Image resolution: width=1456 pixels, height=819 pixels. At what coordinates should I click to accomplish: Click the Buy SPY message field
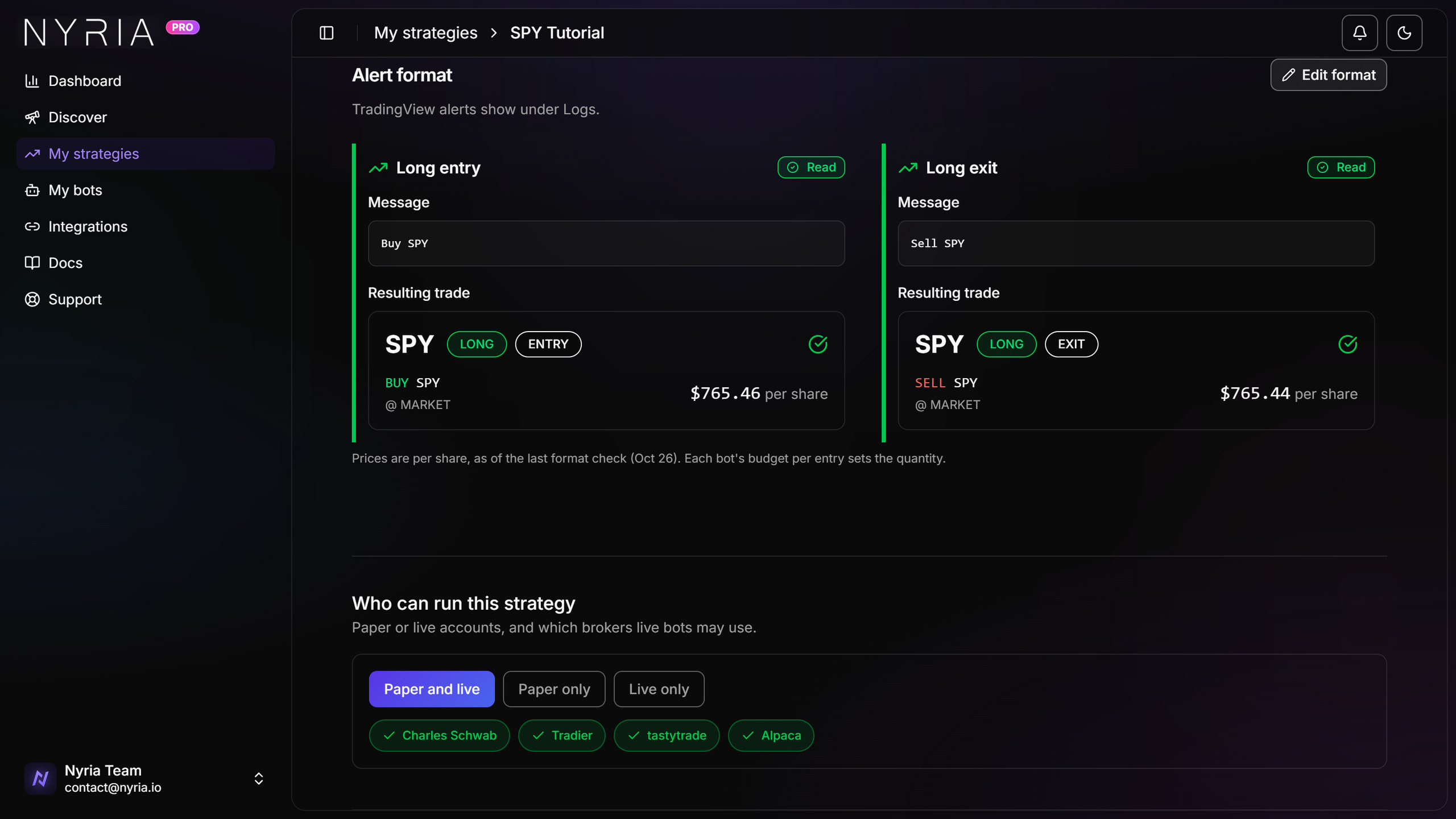click(x=606, y=243)
